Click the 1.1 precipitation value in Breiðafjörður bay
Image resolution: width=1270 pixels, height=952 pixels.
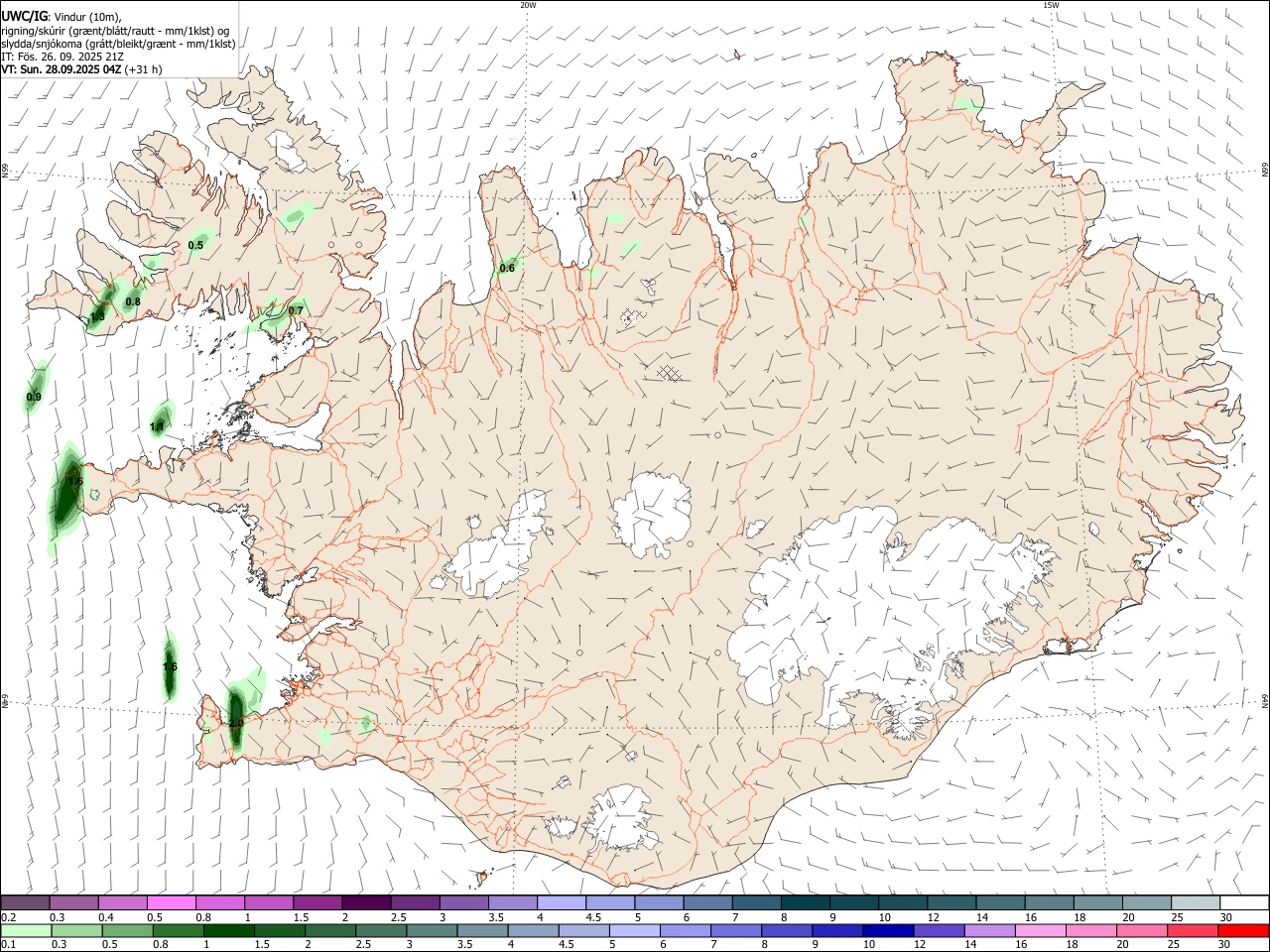157,426
